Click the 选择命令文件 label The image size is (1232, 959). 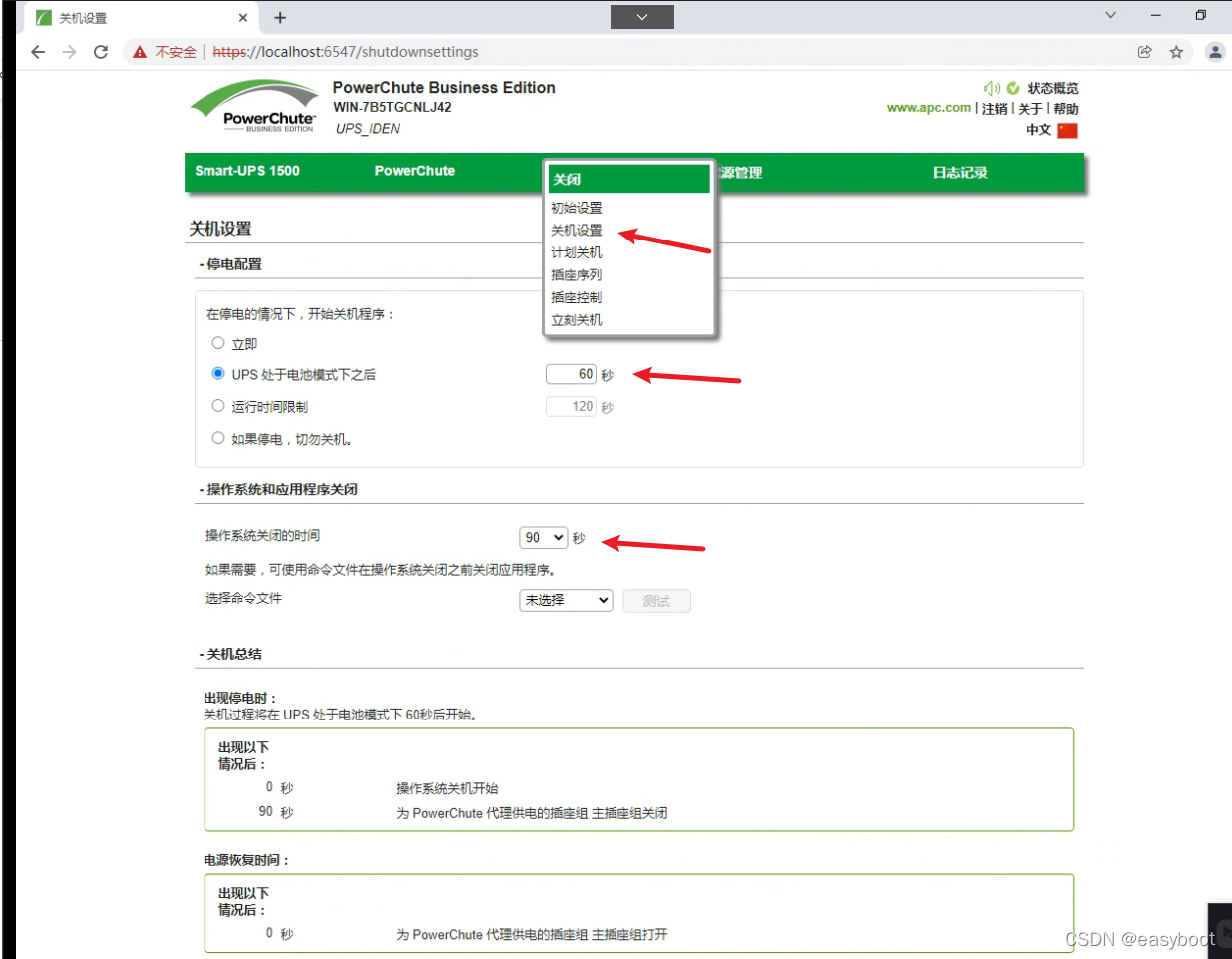243,598
